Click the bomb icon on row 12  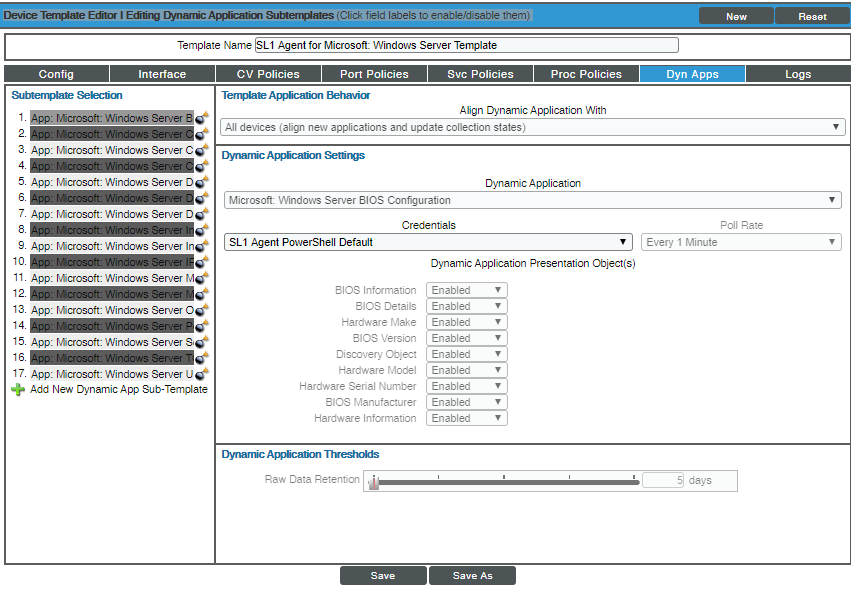201,294
